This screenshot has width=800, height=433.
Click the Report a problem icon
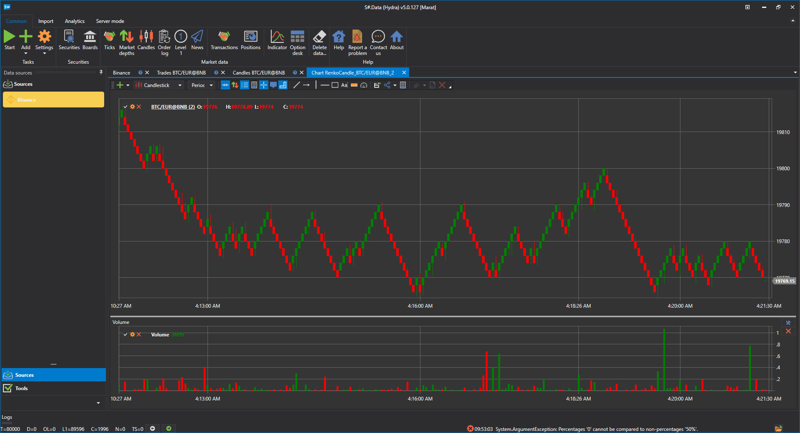click(357, 39)
